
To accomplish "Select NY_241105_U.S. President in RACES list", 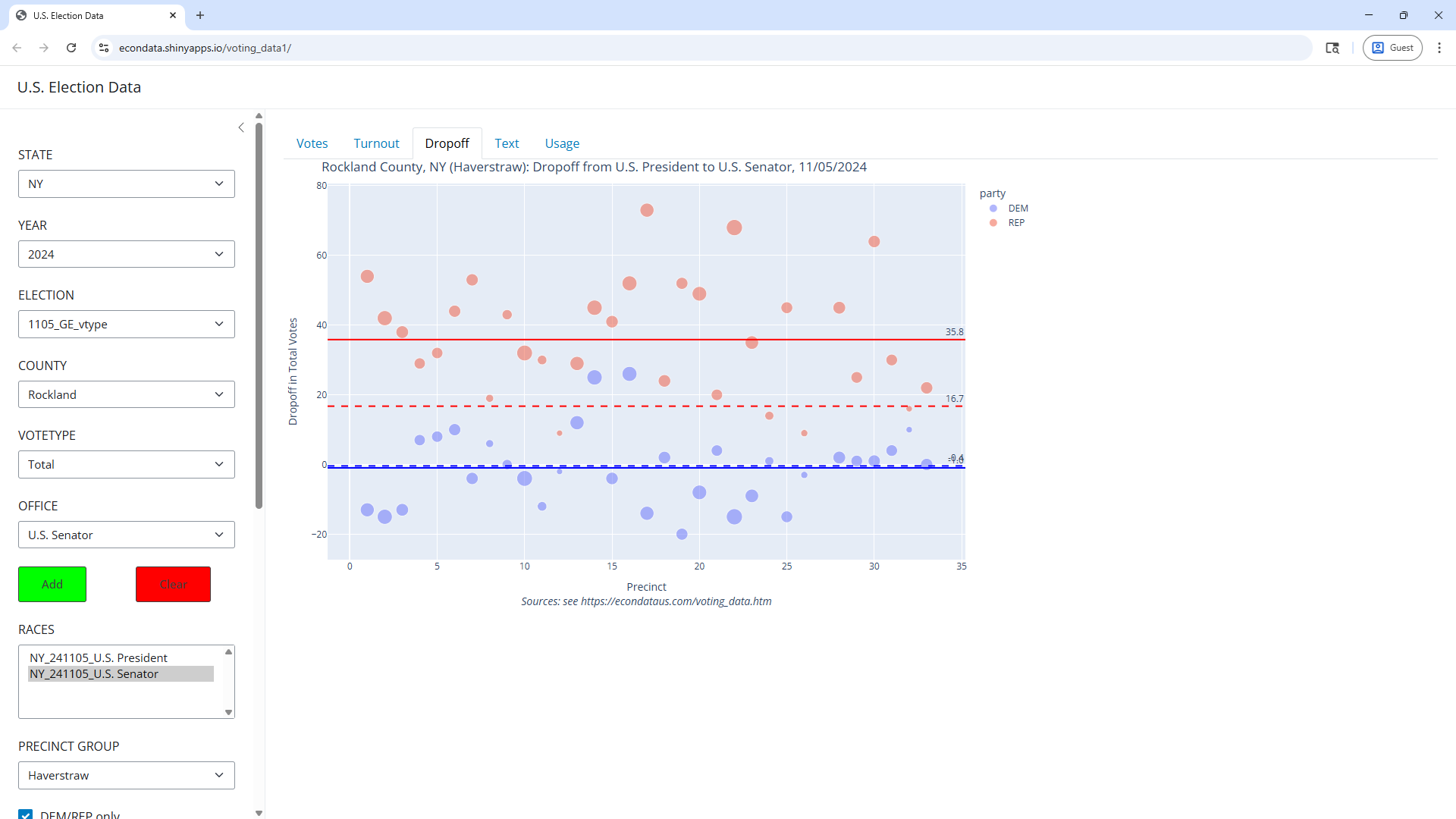I will tap(99, 657).
